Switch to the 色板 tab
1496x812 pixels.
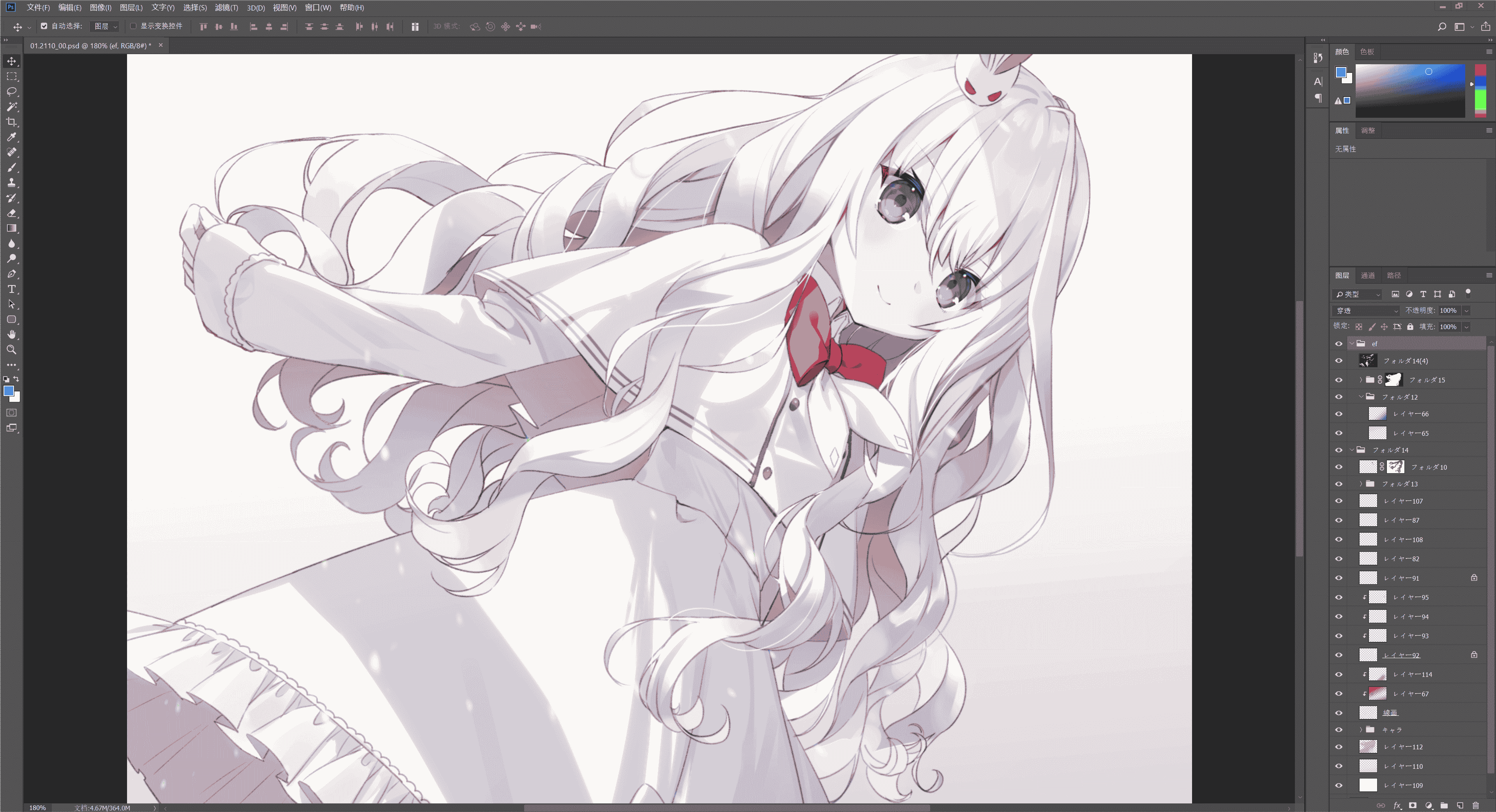tap(1367, 52)
